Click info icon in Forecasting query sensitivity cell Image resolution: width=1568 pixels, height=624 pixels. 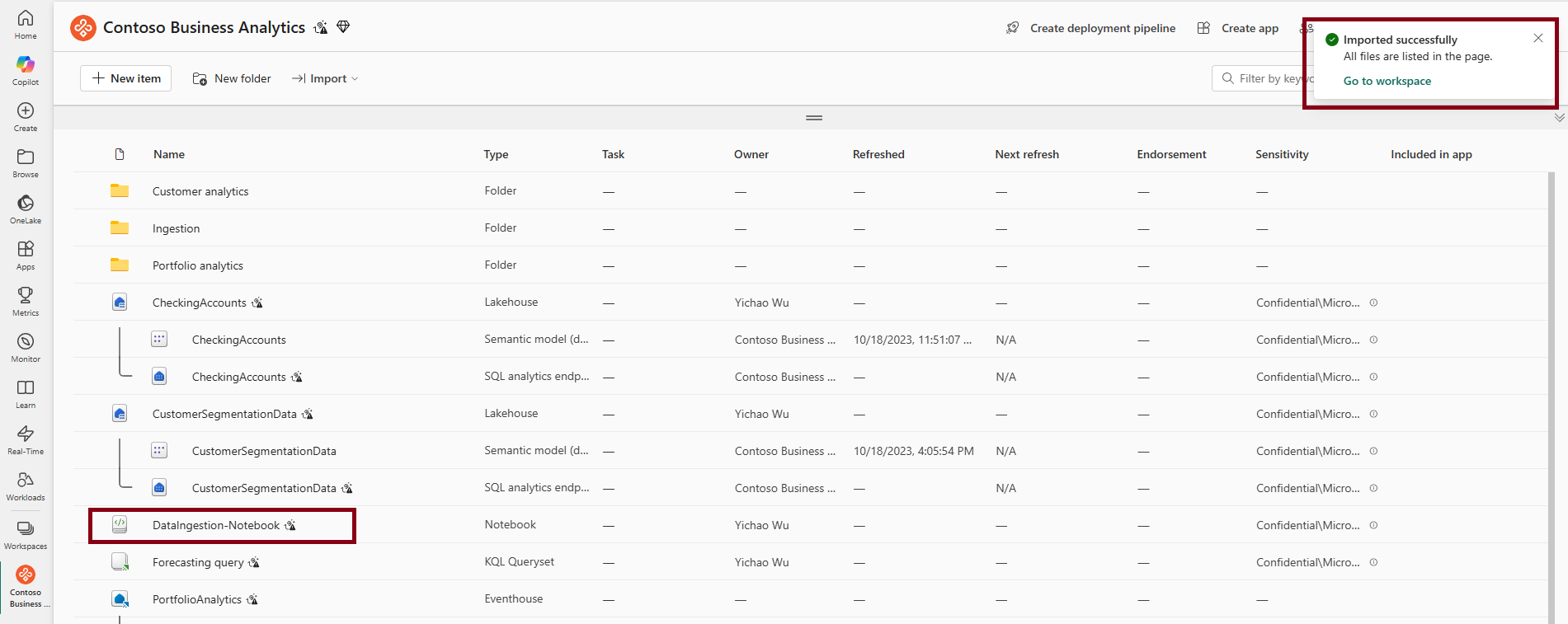[x=1373, y=562]
